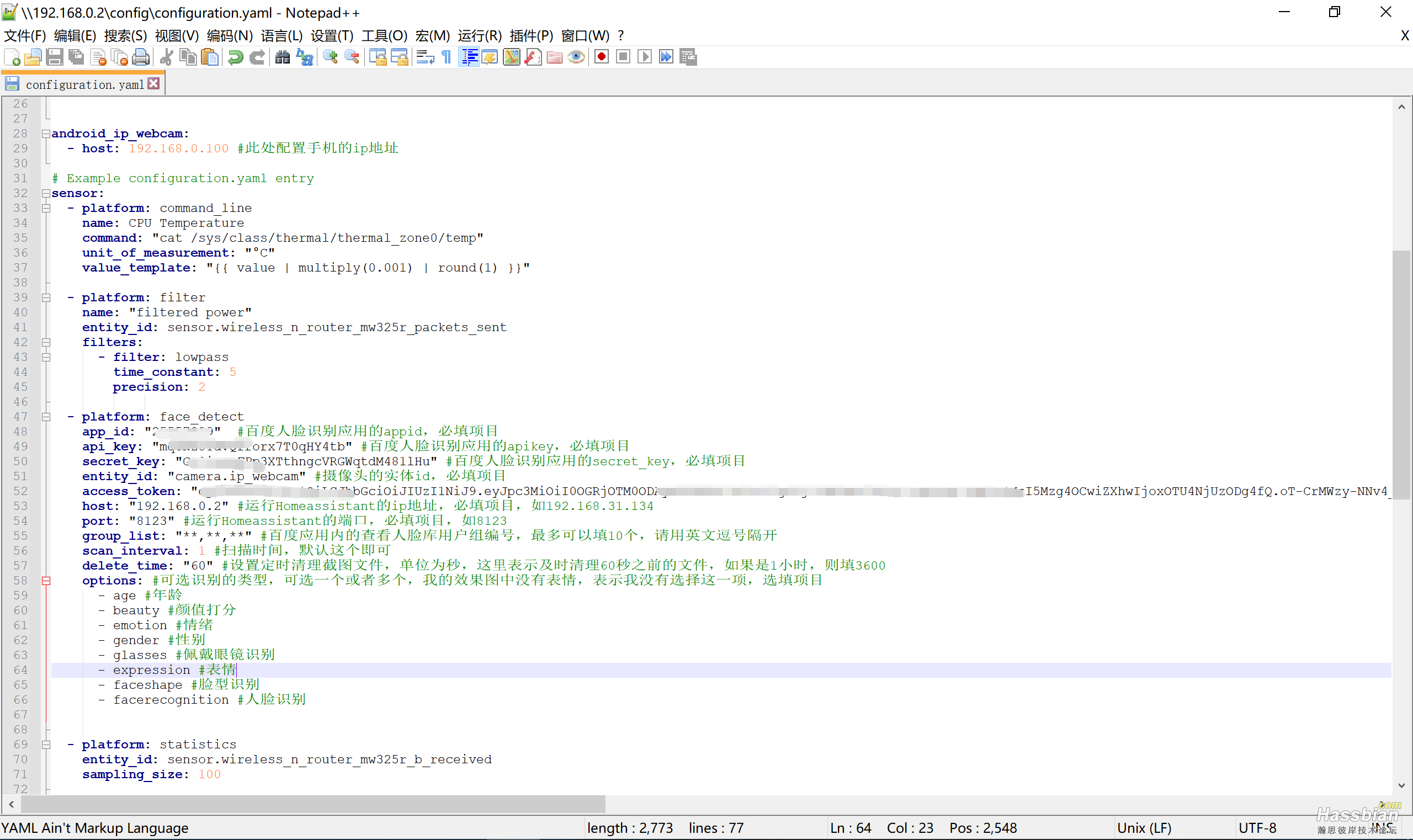Undo the last edit
This screenshot has height=840, width=1413.
pos(236,57)
